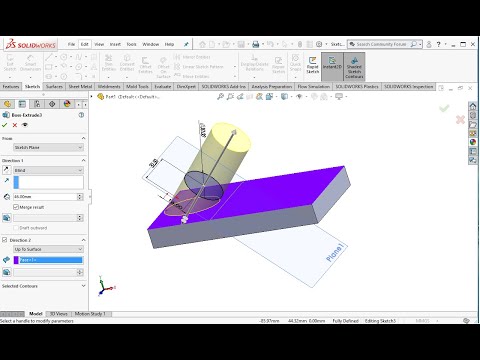
Task: Pin the menu bar with the pushpin icon
Action: click(x=186, y=44)
